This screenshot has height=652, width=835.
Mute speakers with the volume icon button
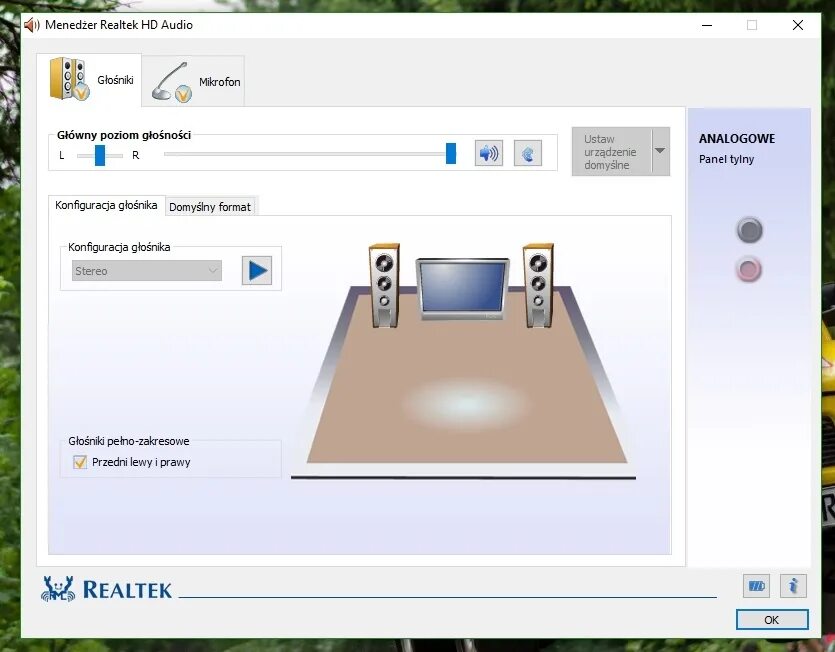pos(488,153)
